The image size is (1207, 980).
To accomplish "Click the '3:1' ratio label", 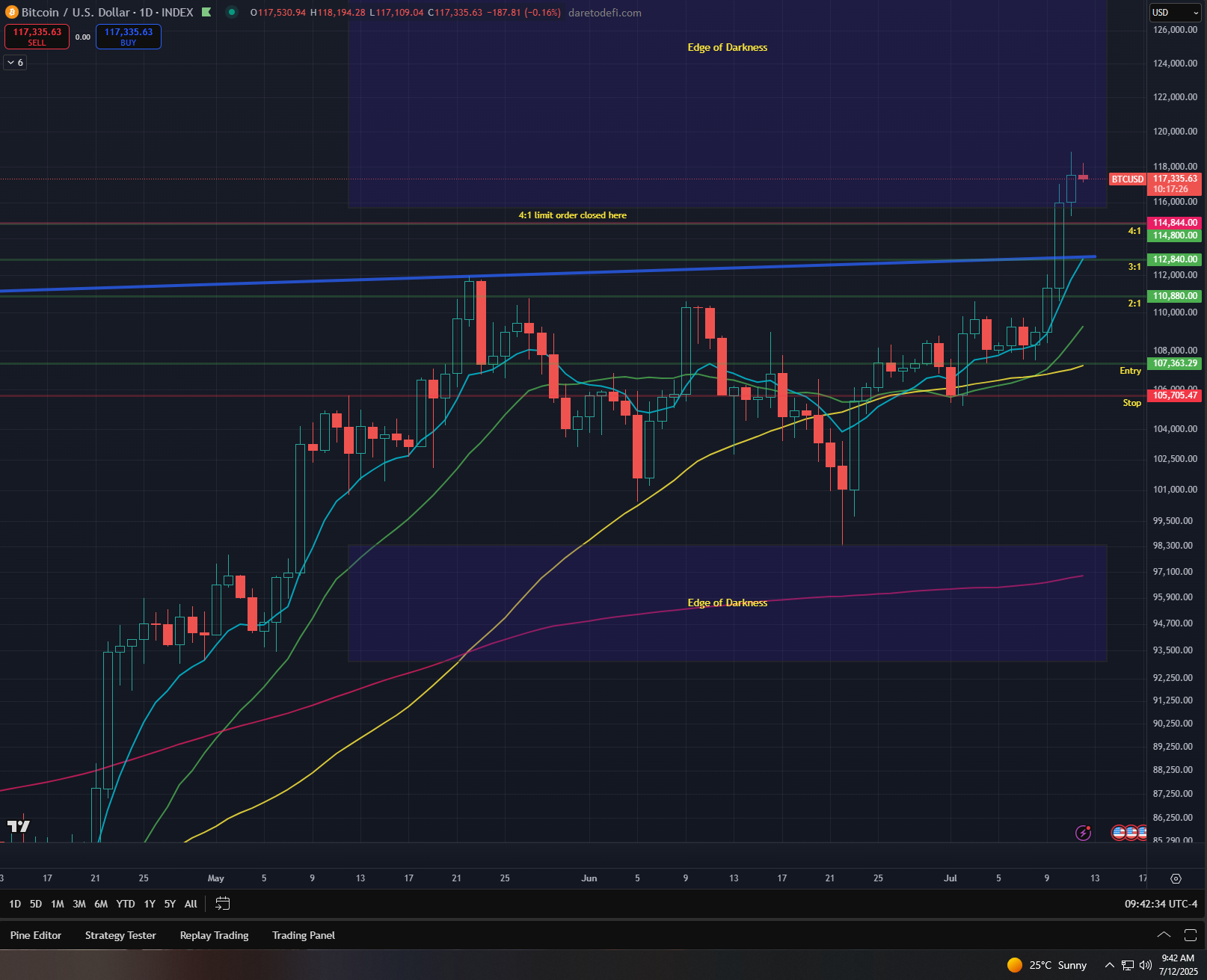I will click(1134, 267).
